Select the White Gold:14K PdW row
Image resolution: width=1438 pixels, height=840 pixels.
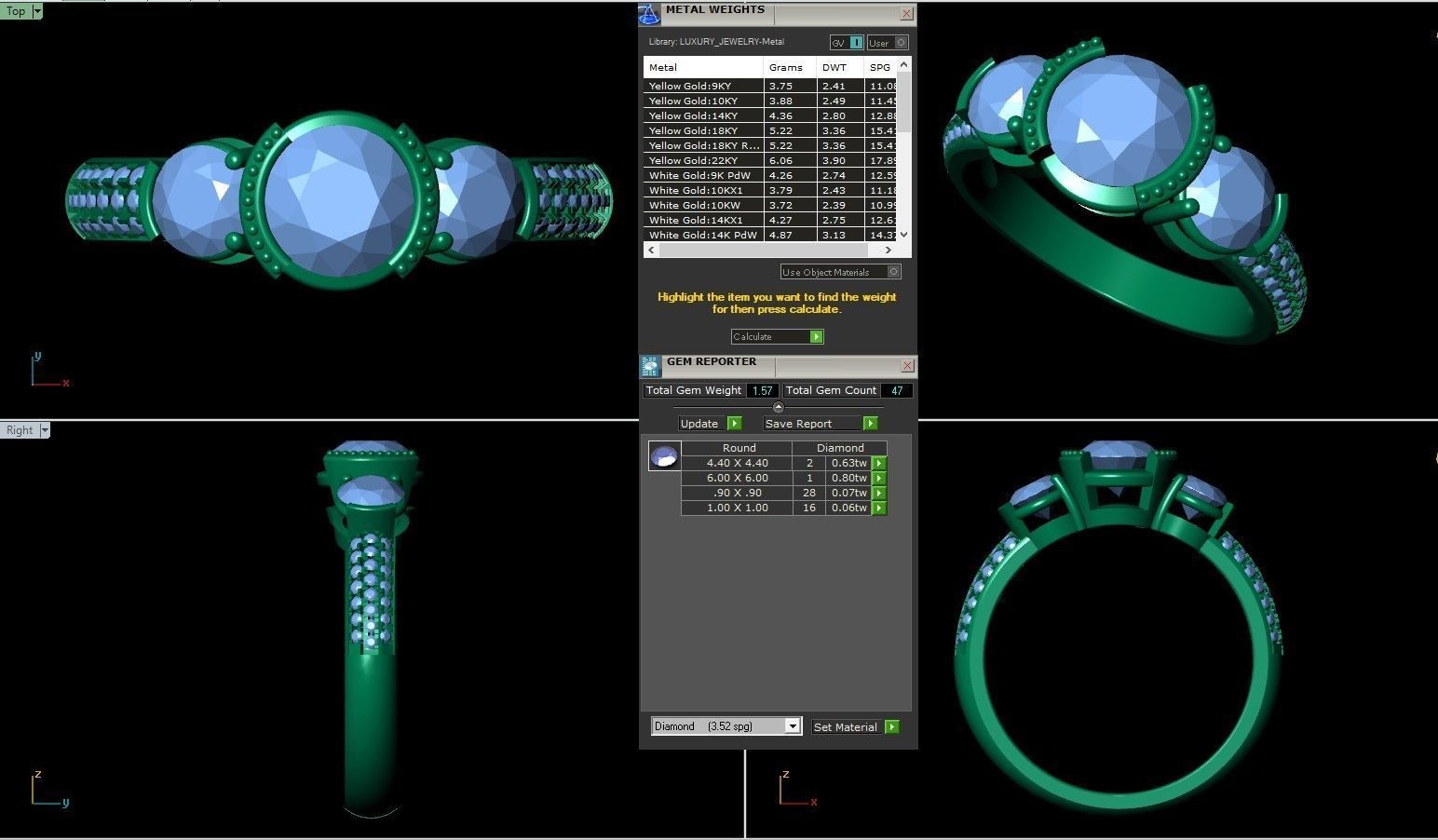(770, 235)
